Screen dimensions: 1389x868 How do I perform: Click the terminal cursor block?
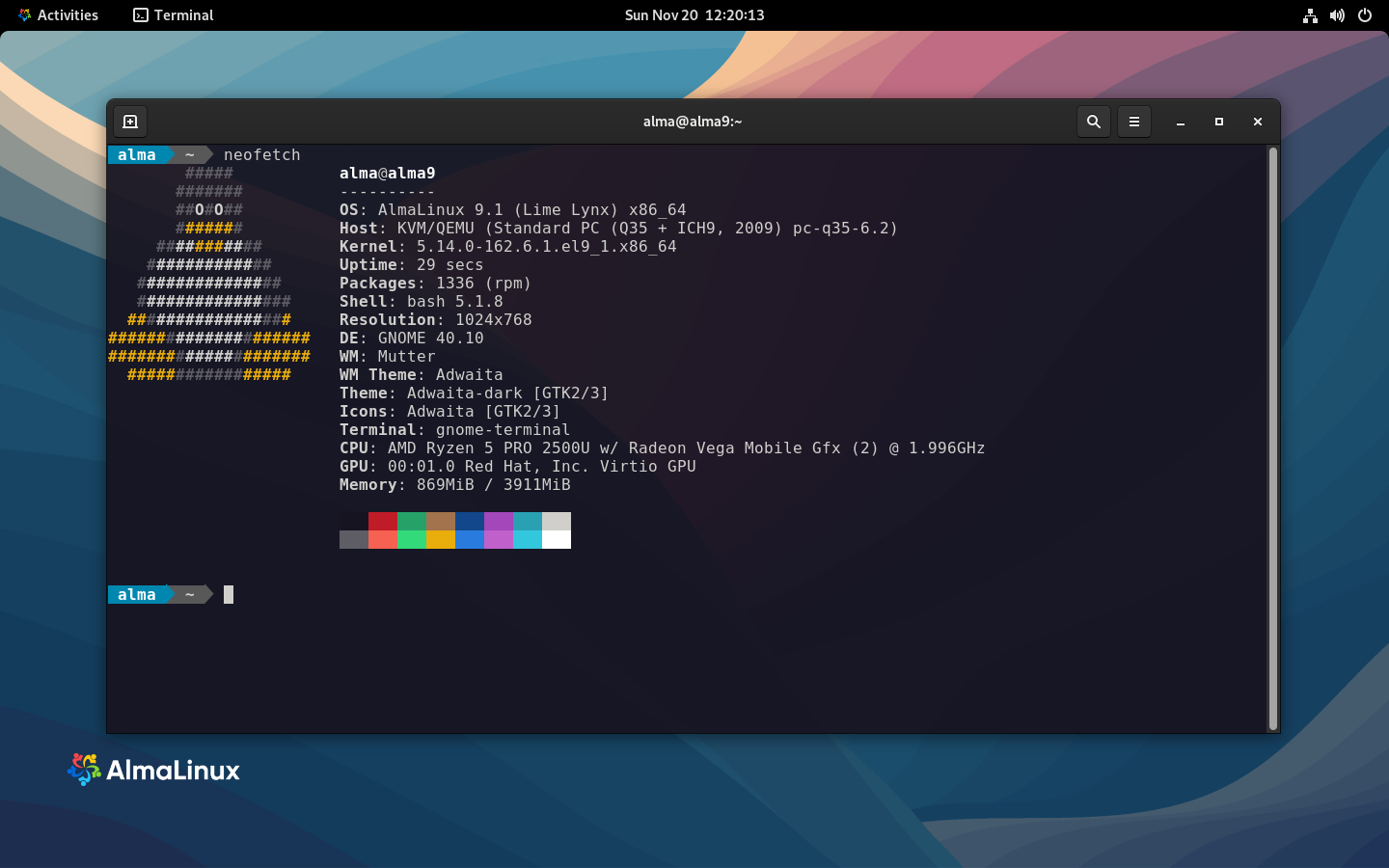pyautogui.click(x=229, y=595)
